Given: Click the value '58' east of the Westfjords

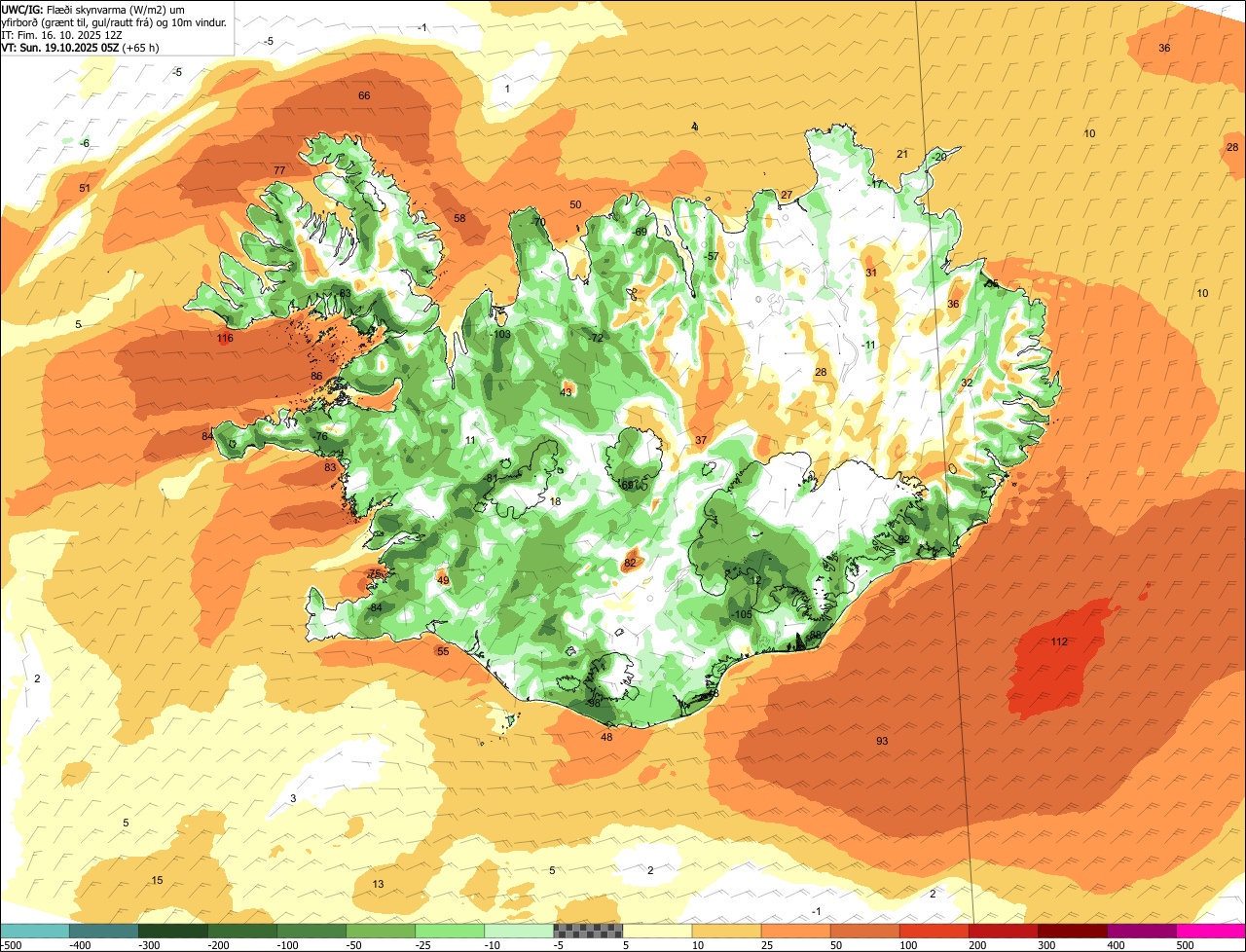Looking at the screenshot, I should [x=459, y=218].
